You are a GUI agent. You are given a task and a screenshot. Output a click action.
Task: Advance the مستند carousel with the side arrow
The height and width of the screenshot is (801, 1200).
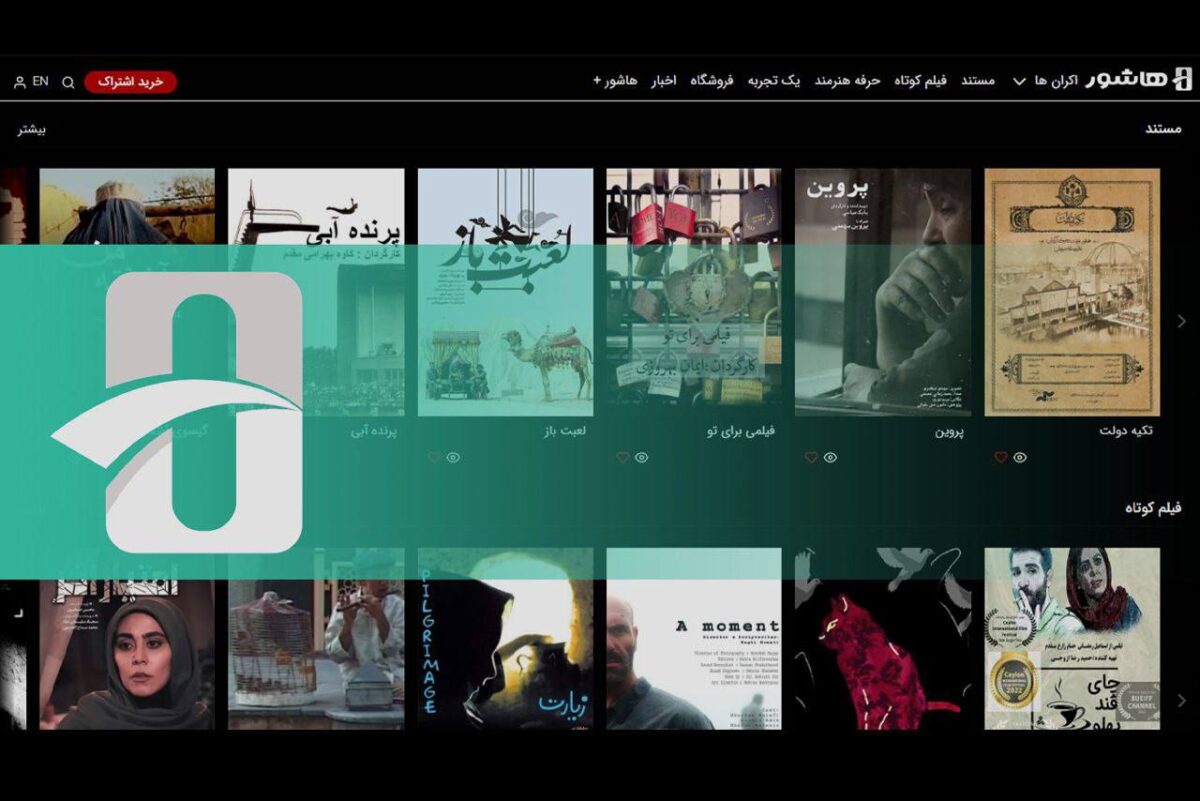(x=1181, y=321)
